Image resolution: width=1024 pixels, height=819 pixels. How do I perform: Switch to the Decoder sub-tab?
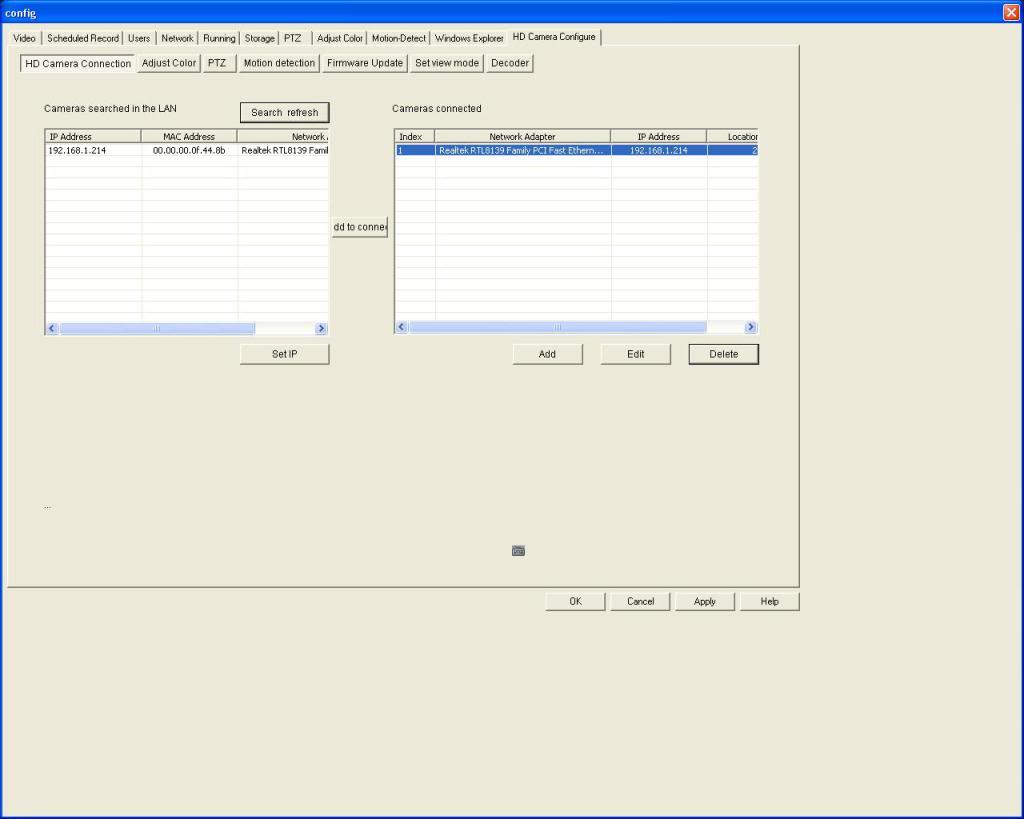tap(510, 63)
